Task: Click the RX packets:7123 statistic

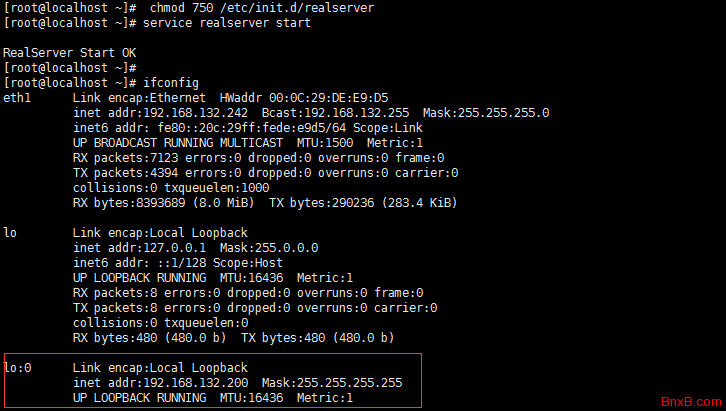Action: coord(125,158)
